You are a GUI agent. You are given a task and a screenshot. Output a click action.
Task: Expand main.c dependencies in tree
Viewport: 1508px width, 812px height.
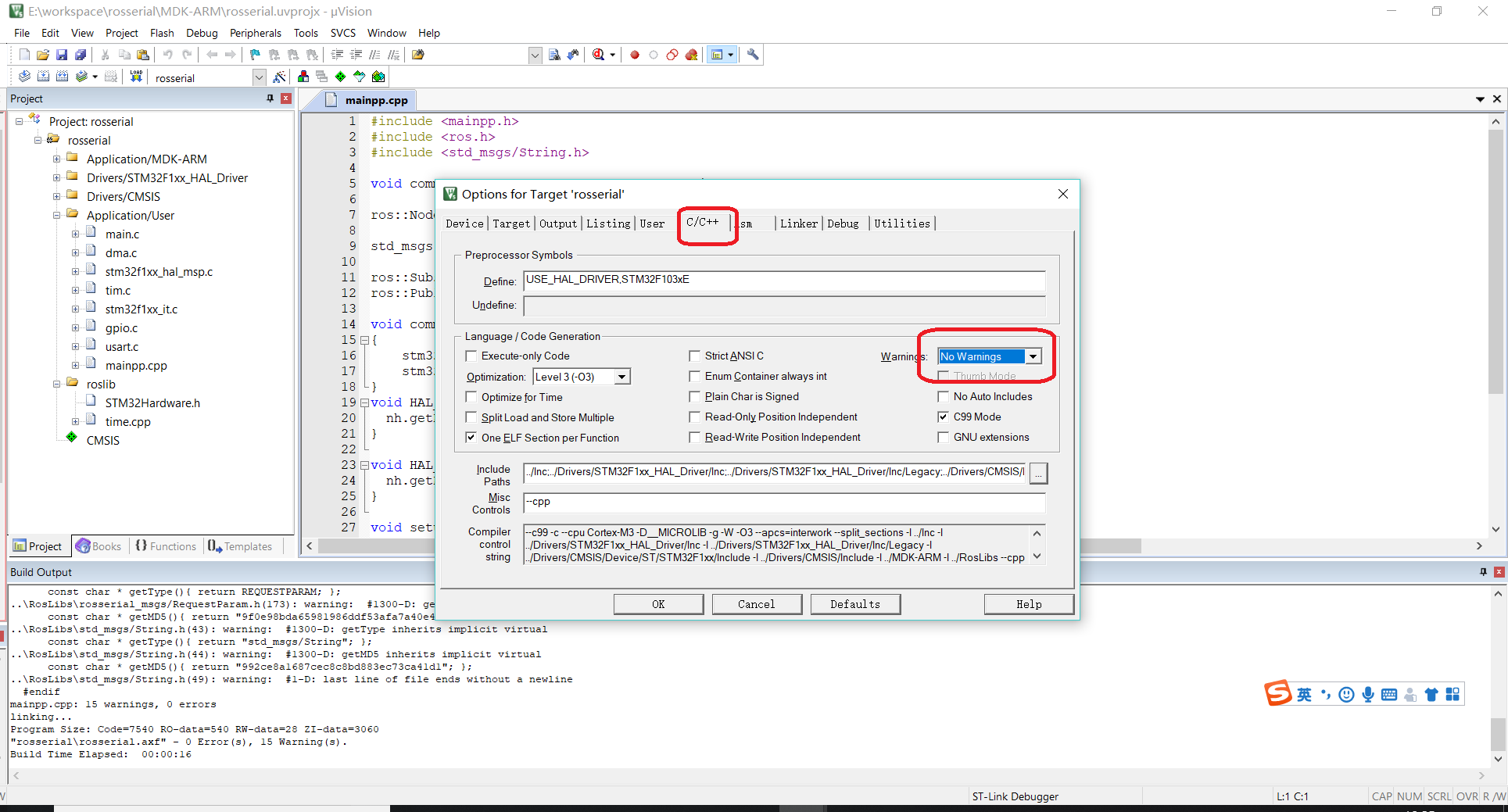pyautogui.click(x=75, y=234)
